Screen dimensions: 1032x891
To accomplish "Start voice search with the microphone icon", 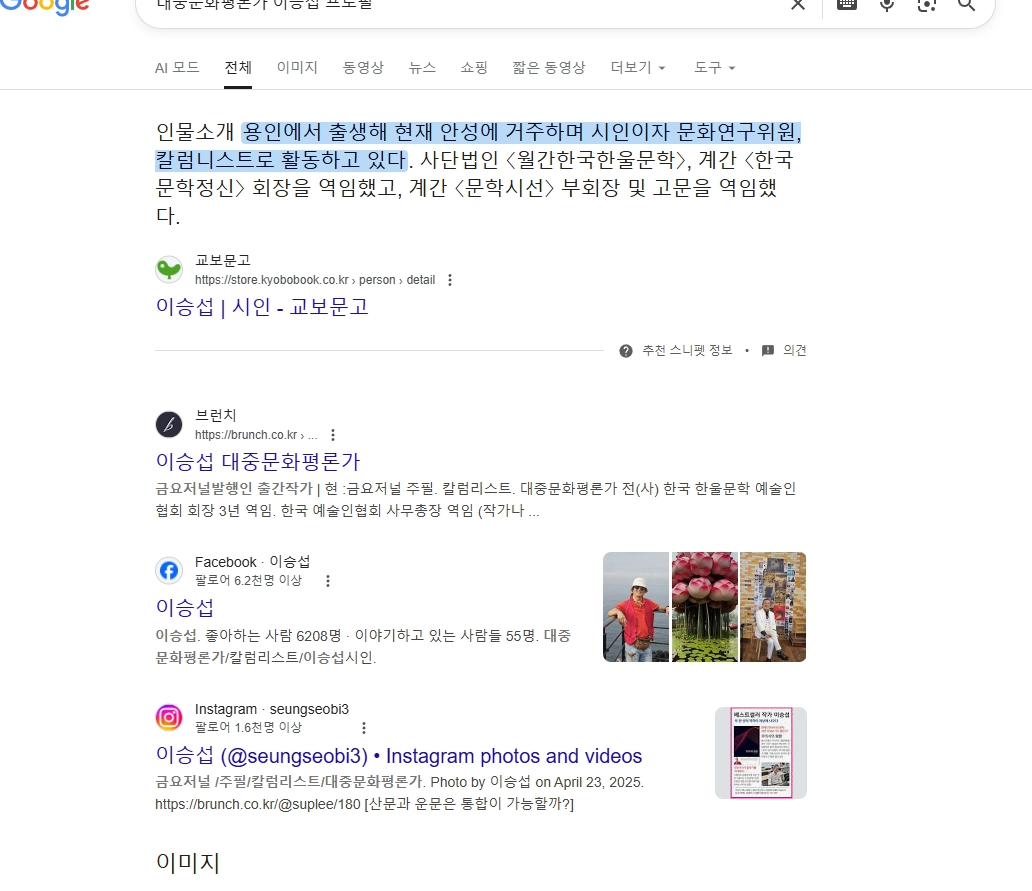I will pyautogui.click(x=886, y=5).
